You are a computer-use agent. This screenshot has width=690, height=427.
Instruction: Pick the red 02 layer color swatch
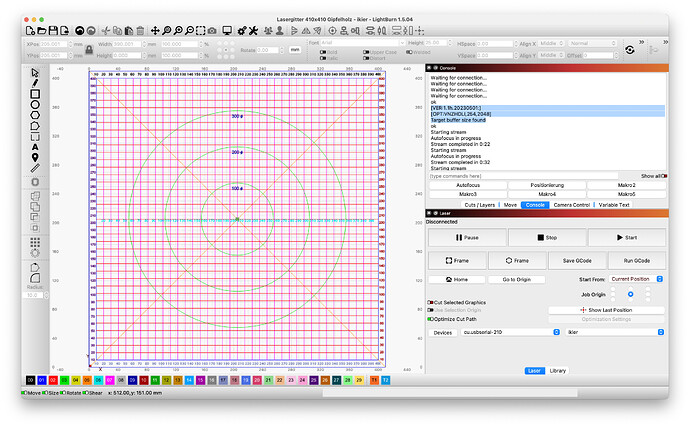53,380
